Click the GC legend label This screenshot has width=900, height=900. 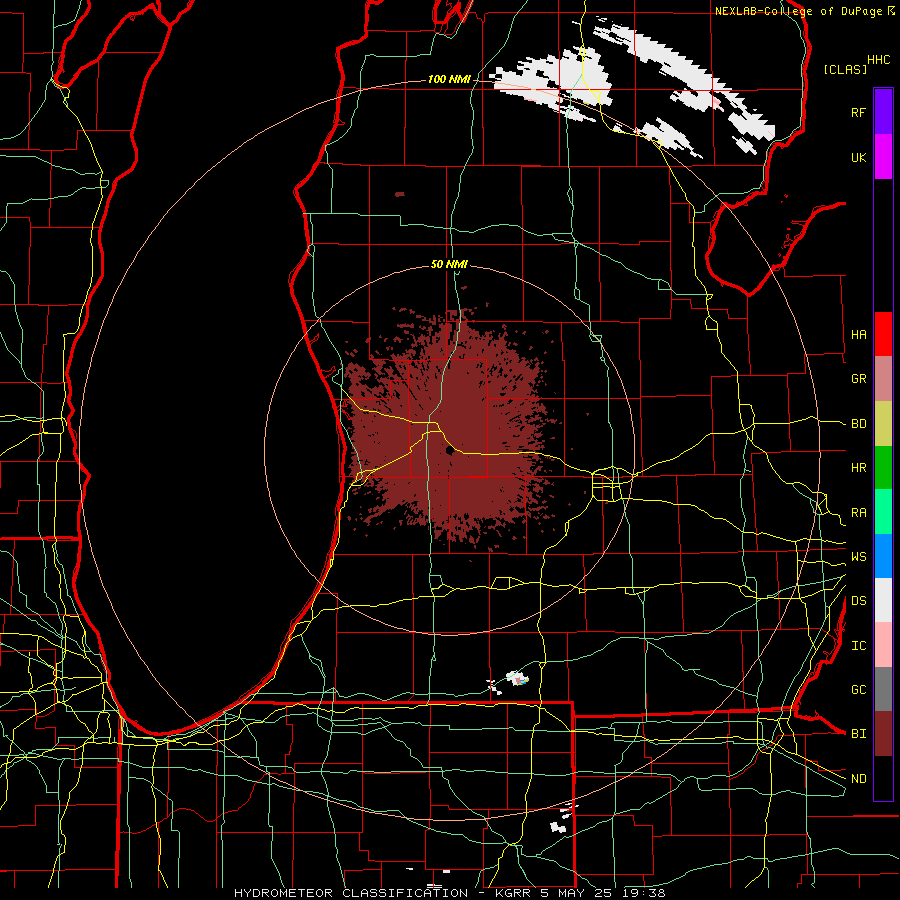[x=858, y=690]
